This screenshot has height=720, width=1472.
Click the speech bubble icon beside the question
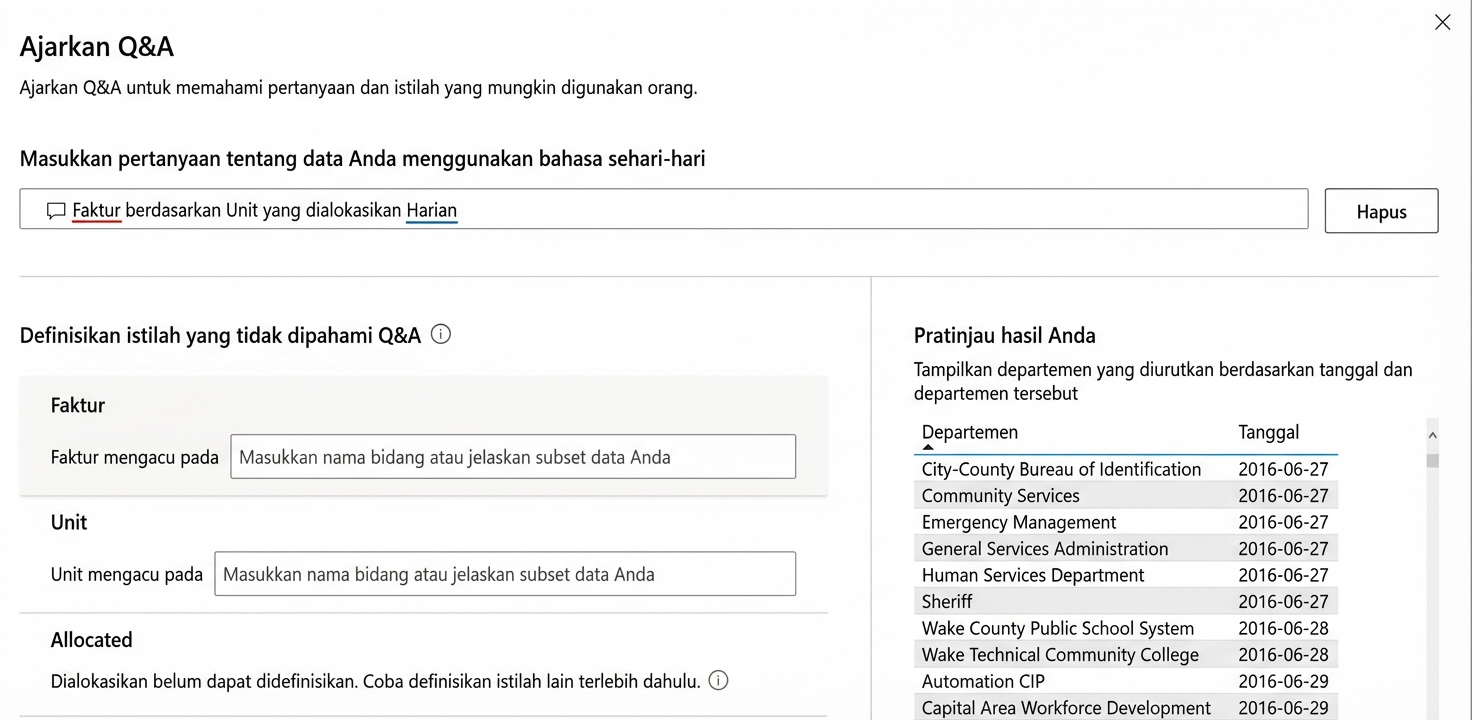(x=56, y=209)
